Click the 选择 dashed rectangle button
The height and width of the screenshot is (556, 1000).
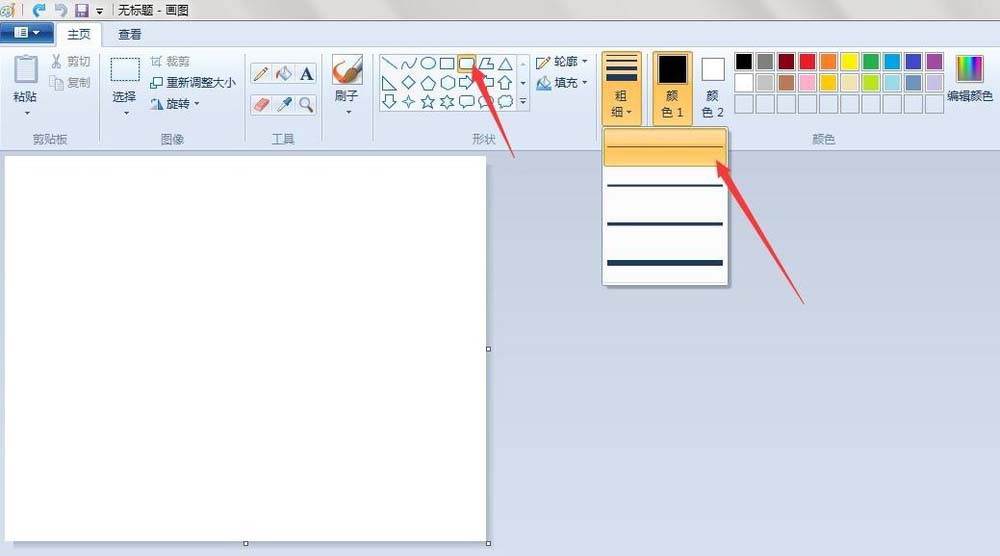click(x=125, y=78)
